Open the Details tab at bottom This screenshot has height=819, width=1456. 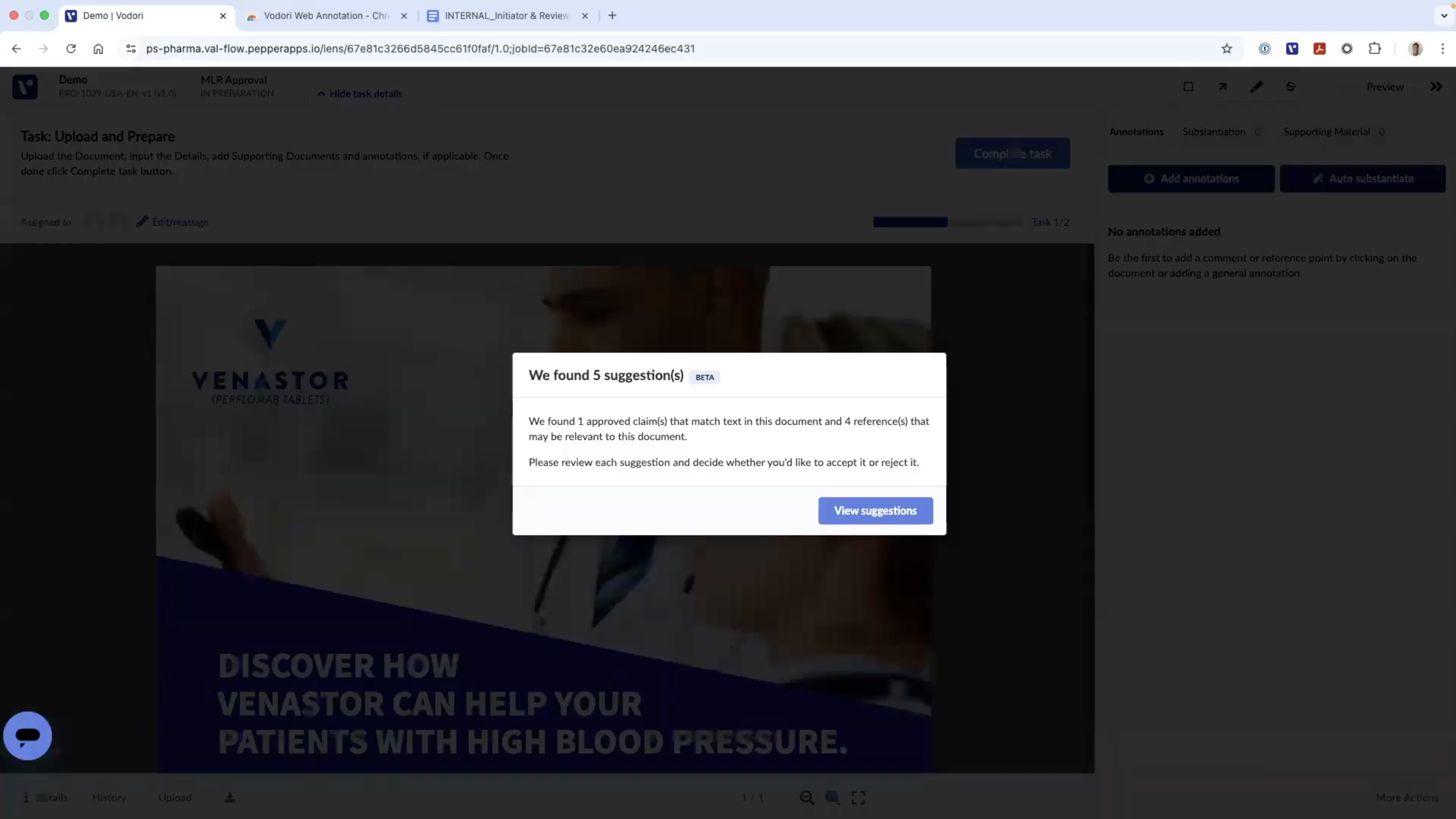[45, 798]
